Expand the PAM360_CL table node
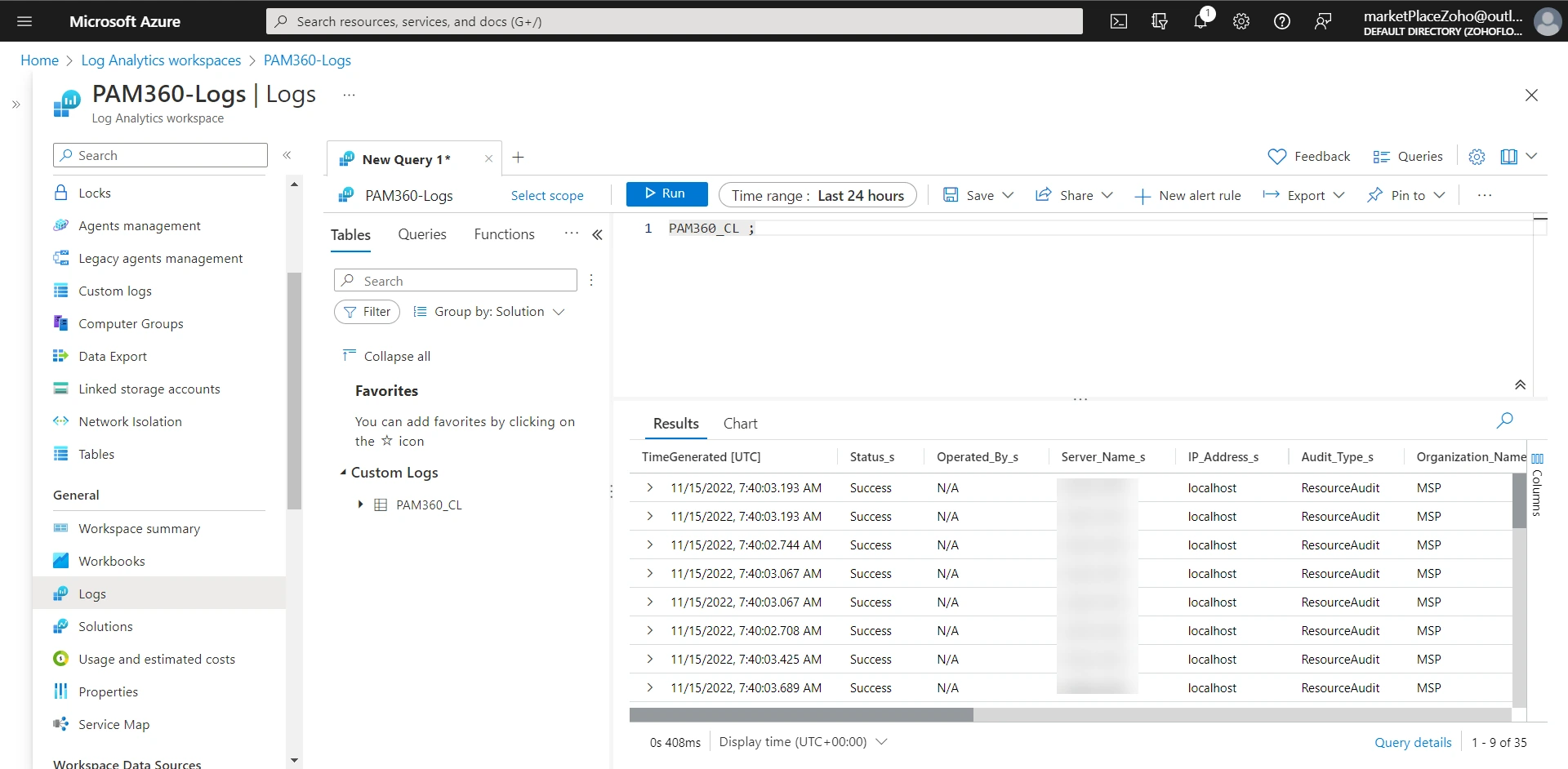The image size is (1568, 769). click(360, 505)
